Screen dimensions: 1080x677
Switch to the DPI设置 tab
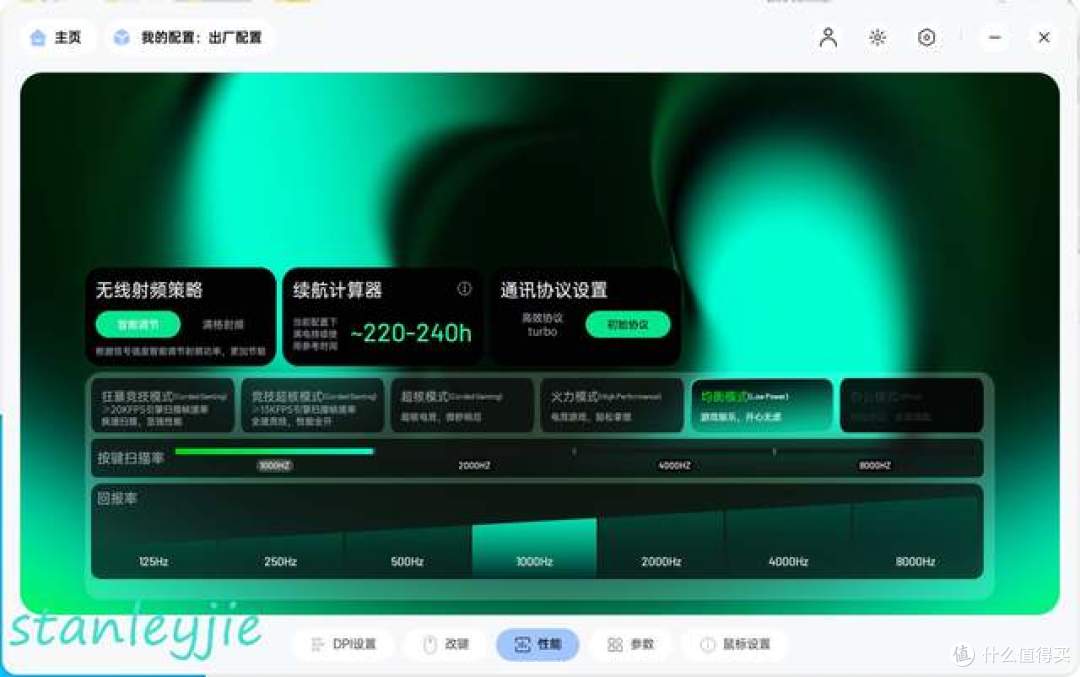click(x=343, y=644)
